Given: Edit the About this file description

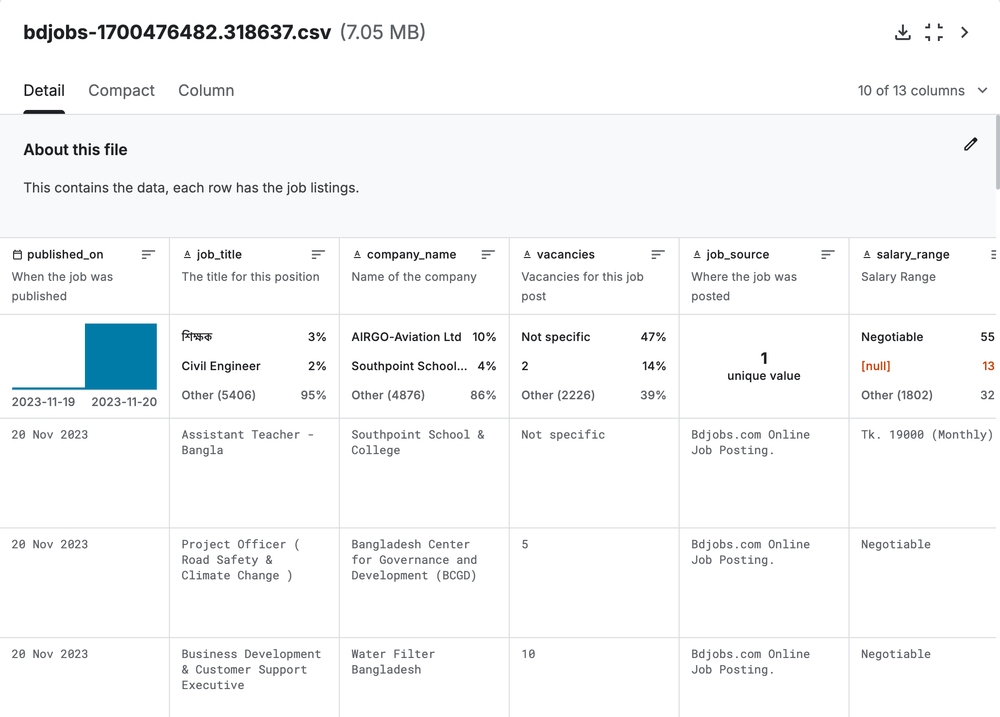Looking at the screenshot, I should click(x=970, y=144).
